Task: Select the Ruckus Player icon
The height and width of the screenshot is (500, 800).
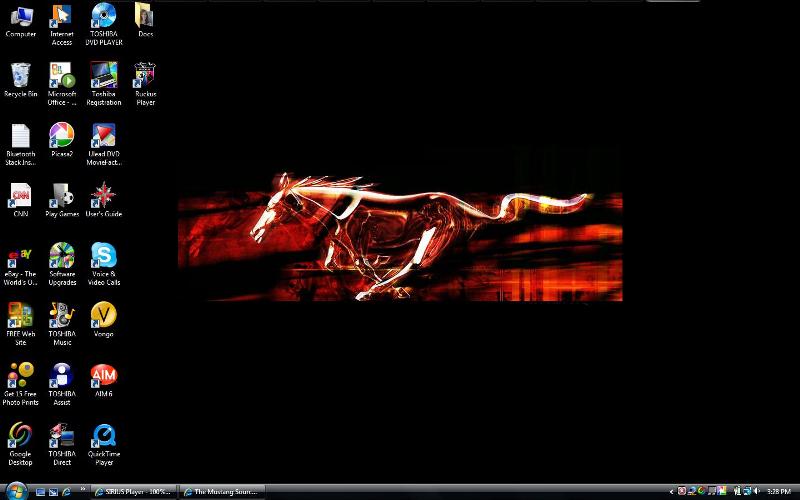Action: pyautogui.click(x=145, y=76)
